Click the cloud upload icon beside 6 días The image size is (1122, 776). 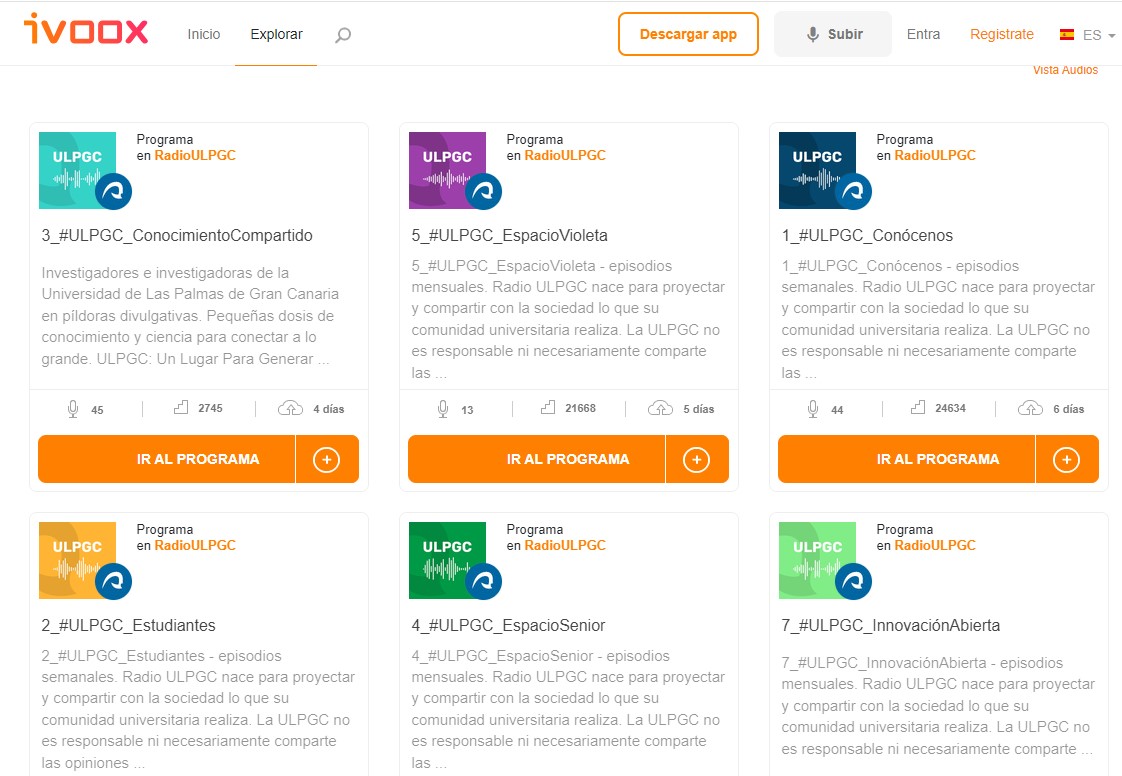click(x=1030, y=408)
